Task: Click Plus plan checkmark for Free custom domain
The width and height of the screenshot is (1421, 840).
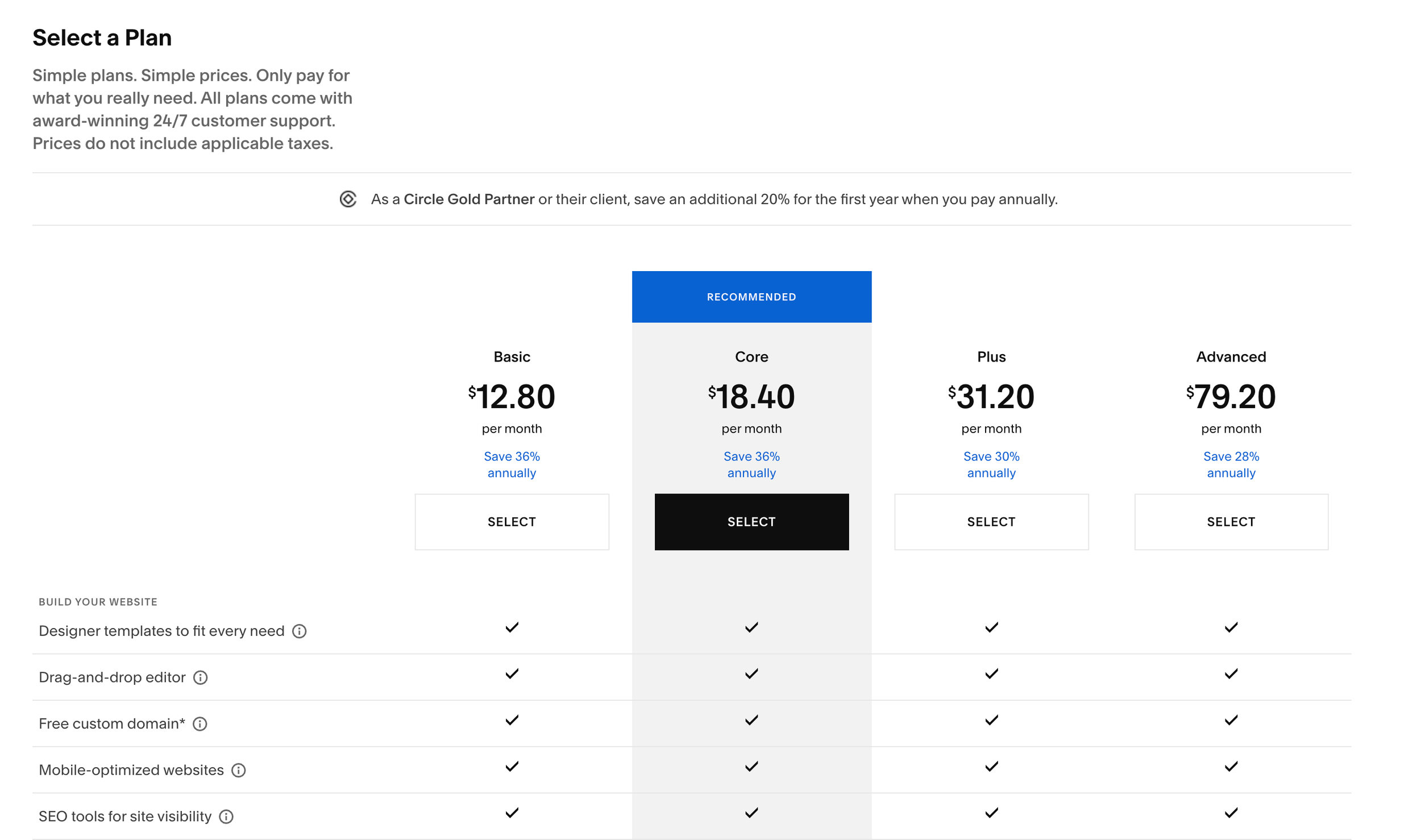Action: (x=991, y=720)
